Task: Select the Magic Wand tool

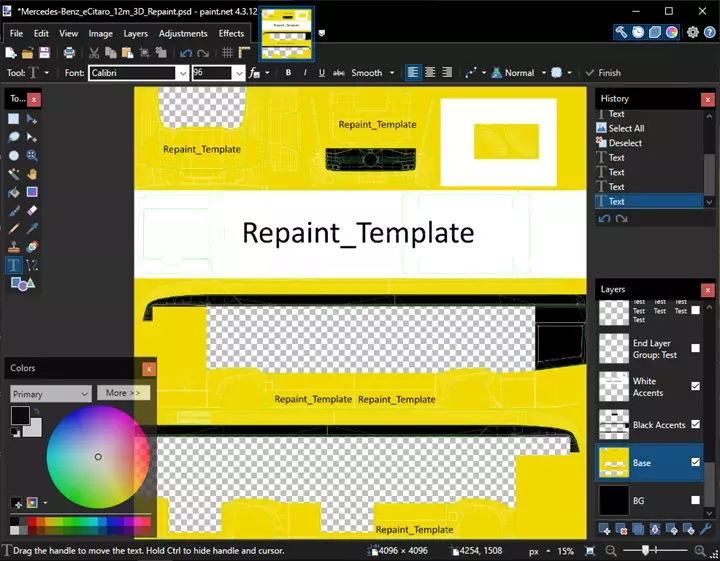Action: tap(14, 174)
